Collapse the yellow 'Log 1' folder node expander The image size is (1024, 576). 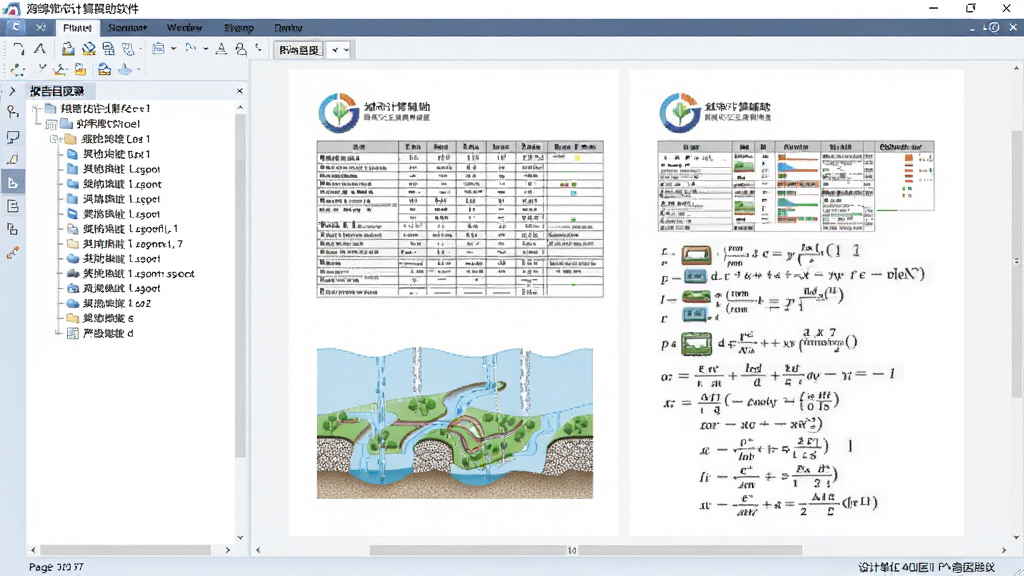click(x=54, y=139)
